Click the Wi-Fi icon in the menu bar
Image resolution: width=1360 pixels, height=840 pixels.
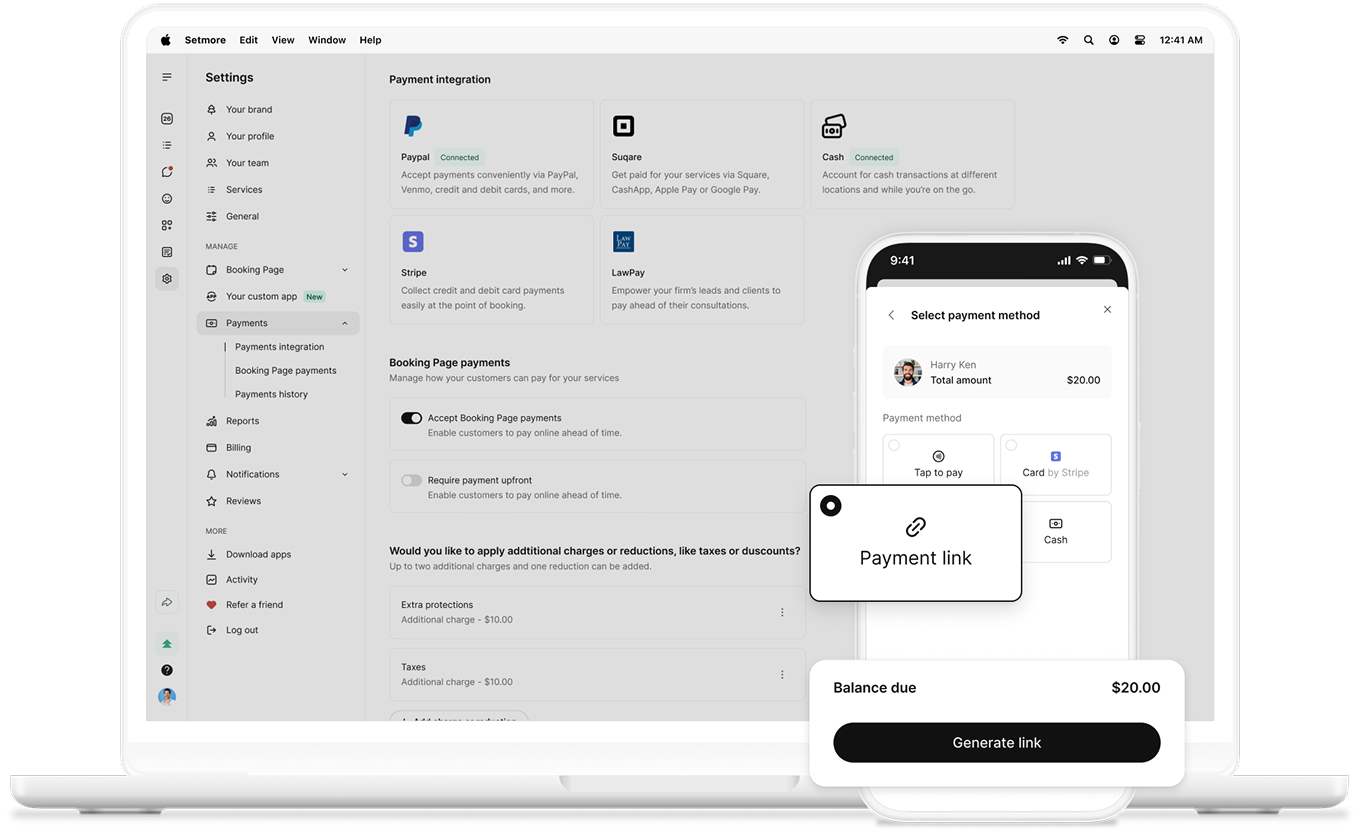click(1062, 40)
